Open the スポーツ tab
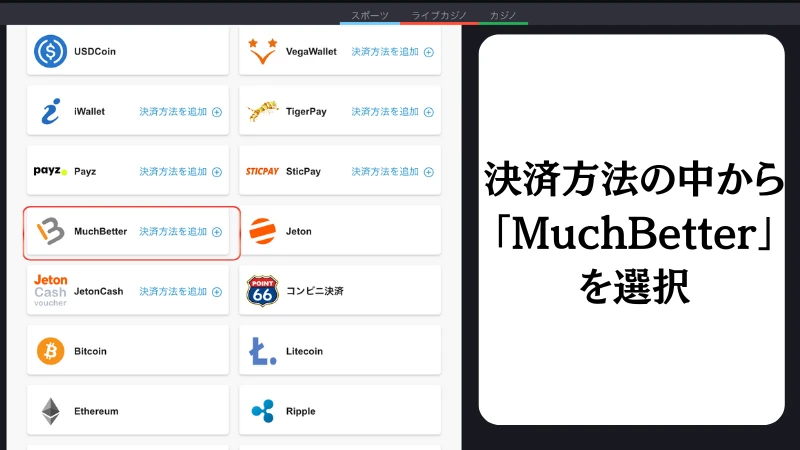This screenshot has width=800, height=450. [x=370, y=15]
